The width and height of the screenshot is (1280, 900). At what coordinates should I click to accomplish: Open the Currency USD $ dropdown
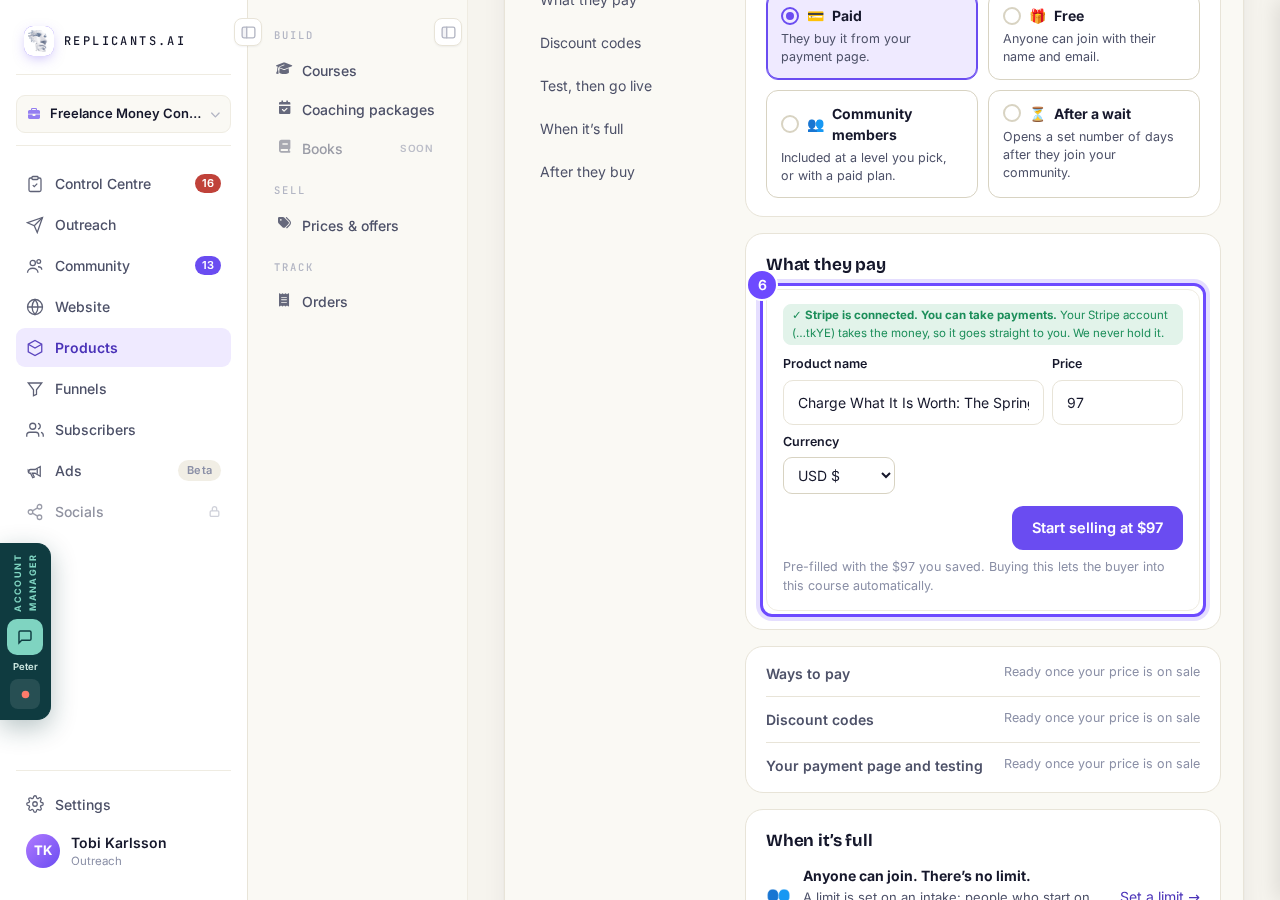coord(839,476)
